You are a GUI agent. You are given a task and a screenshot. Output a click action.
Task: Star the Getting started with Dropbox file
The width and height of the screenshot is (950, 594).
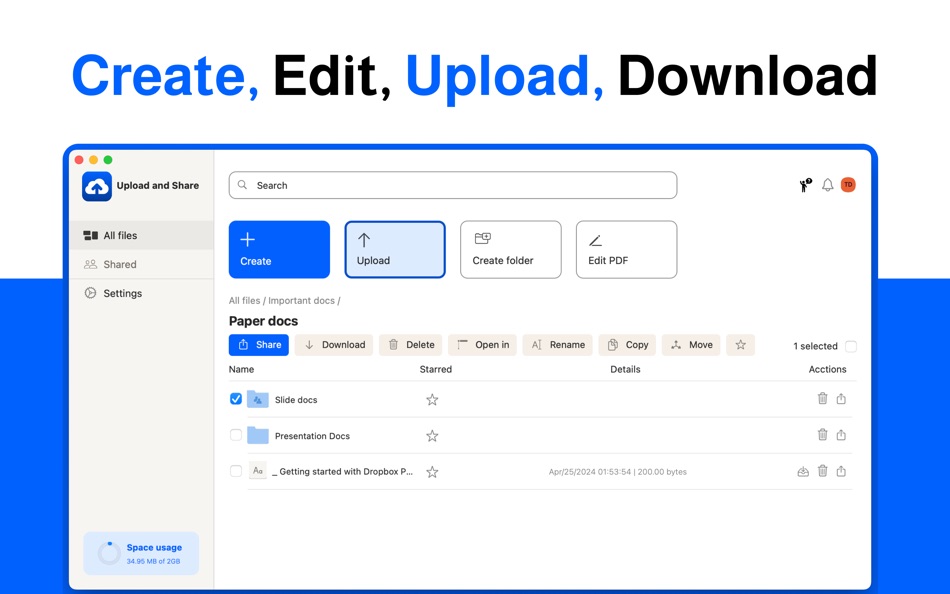432,472
